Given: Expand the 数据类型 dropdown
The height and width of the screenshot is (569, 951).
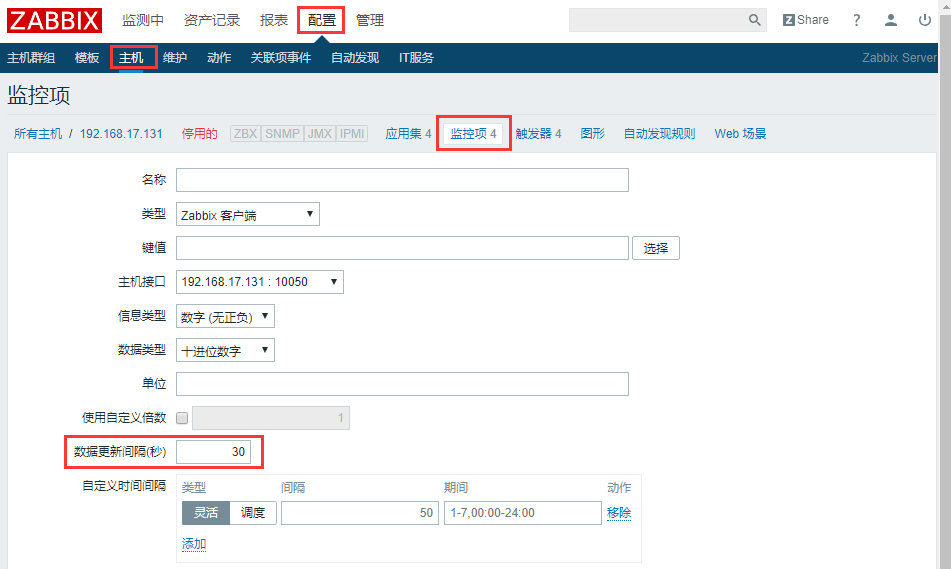Looking at the screenshot, I should coord(225,350).
